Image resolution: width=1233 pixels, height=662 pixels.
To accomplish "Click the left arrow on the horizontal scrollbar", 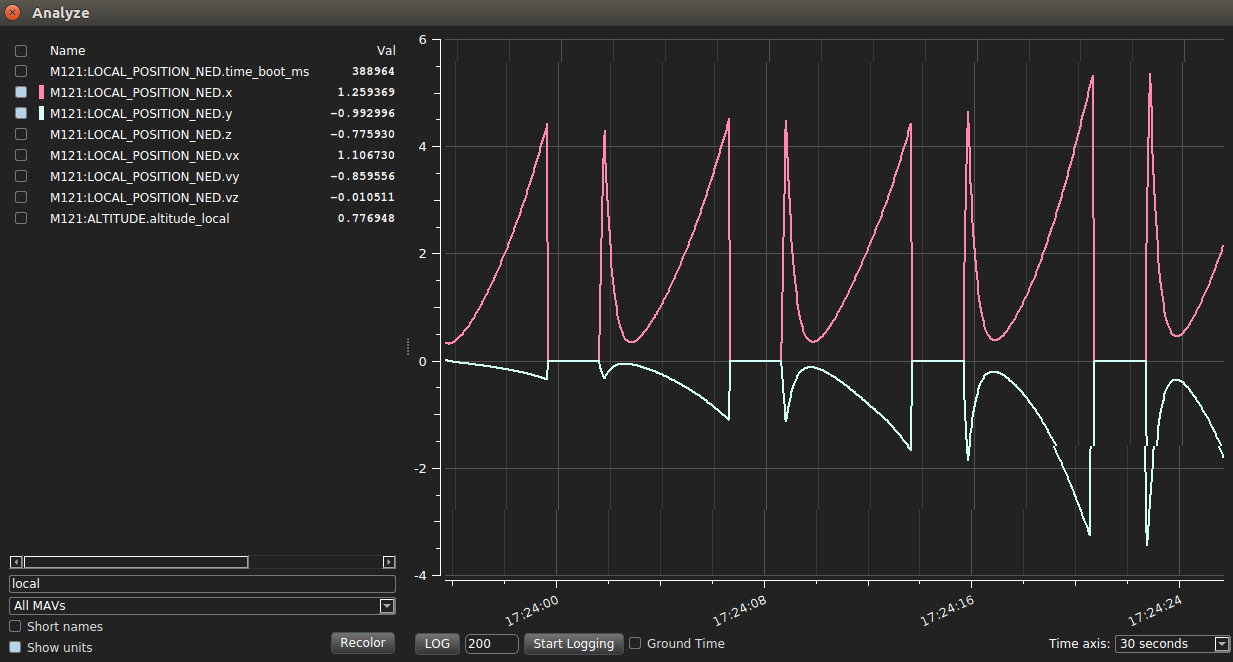I will coord(14,562).
